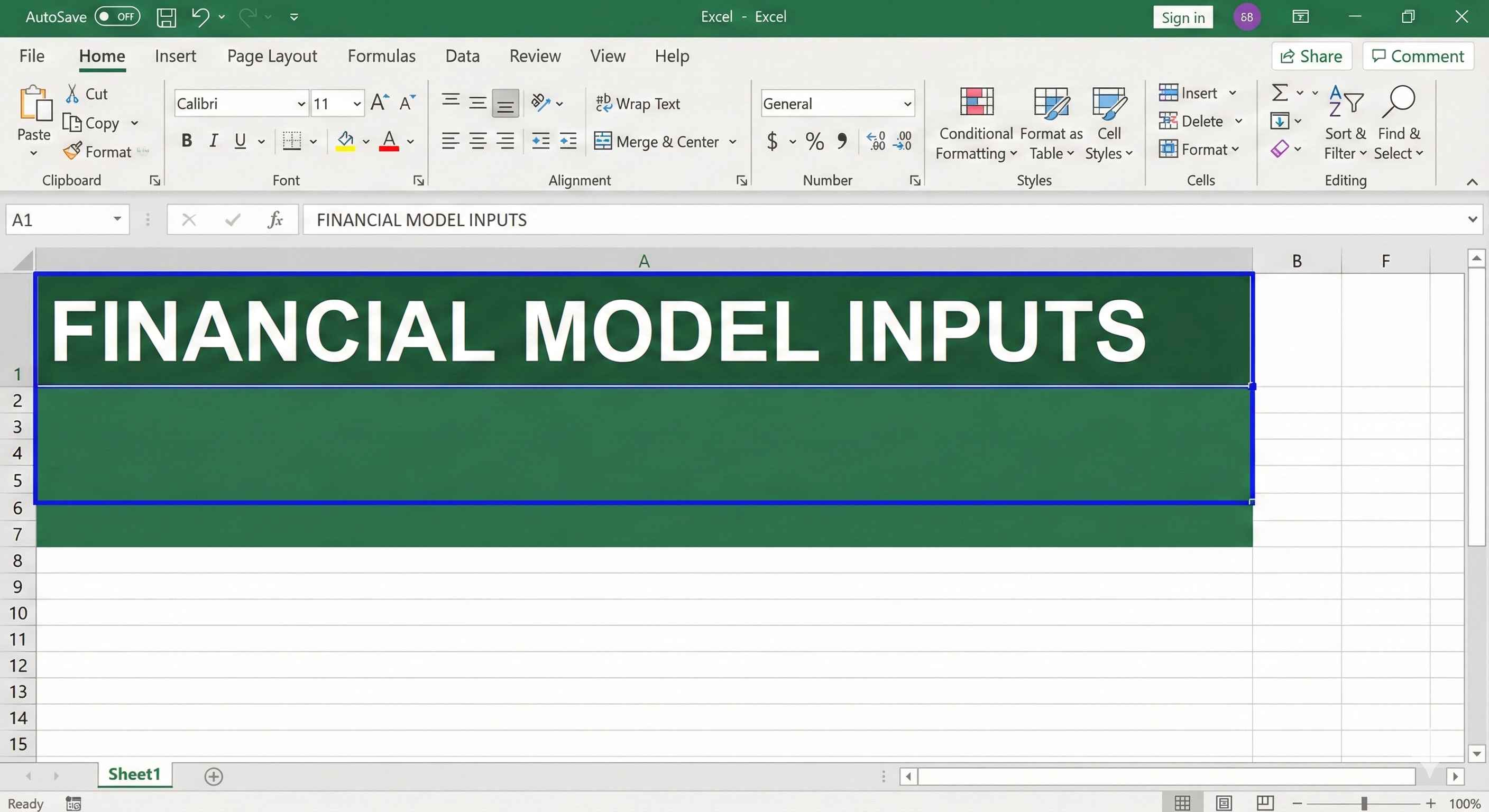
Task: Open Cell Styles gallery
Action: coord(1108,122)
